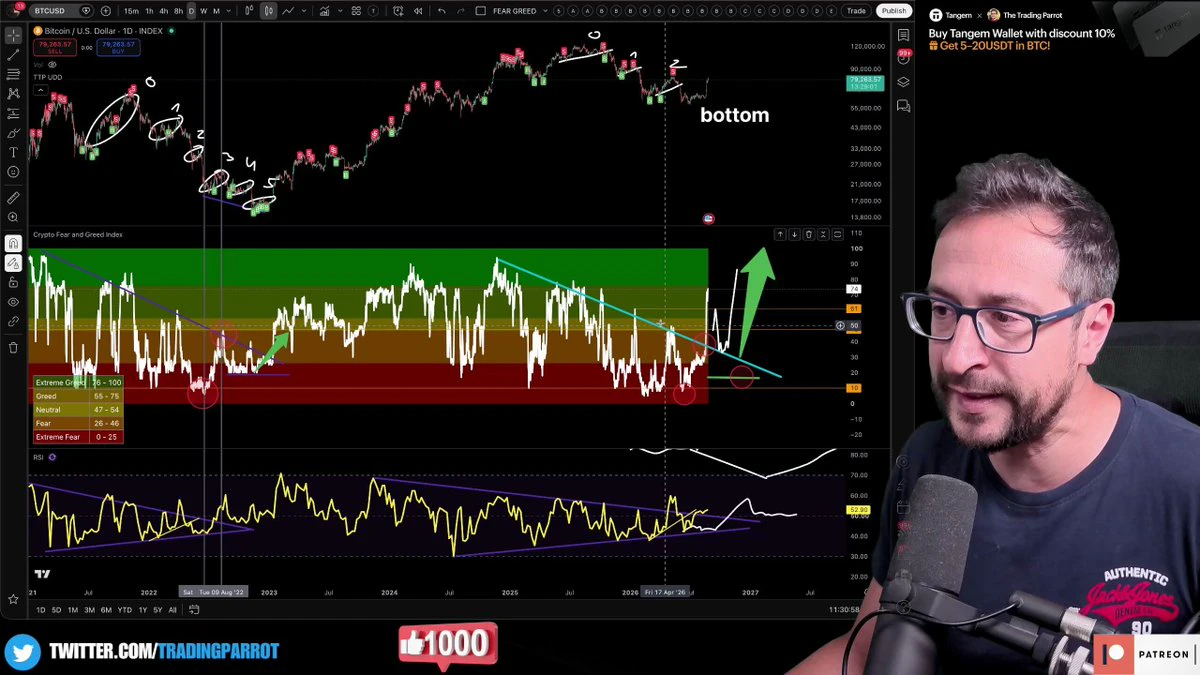Select the candlestick chart type icon
This screenshot has width=1200, height=675.
pos(269,11)
